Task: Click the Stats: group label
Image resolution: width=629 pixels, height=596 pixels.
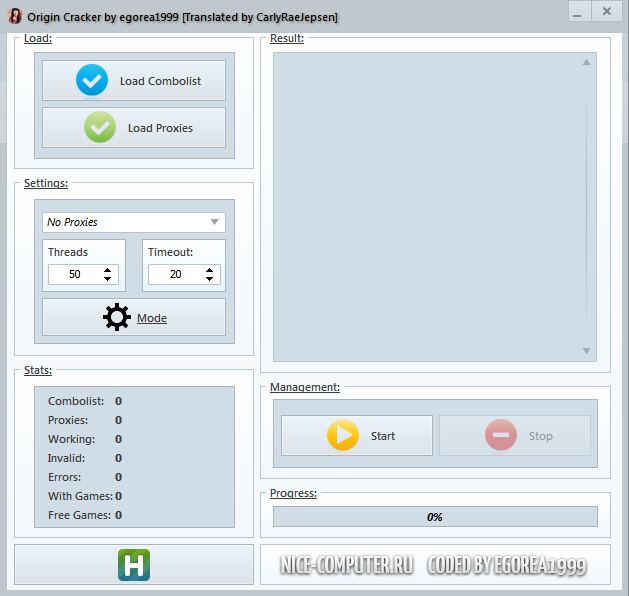Action: [x=38, y=370]
